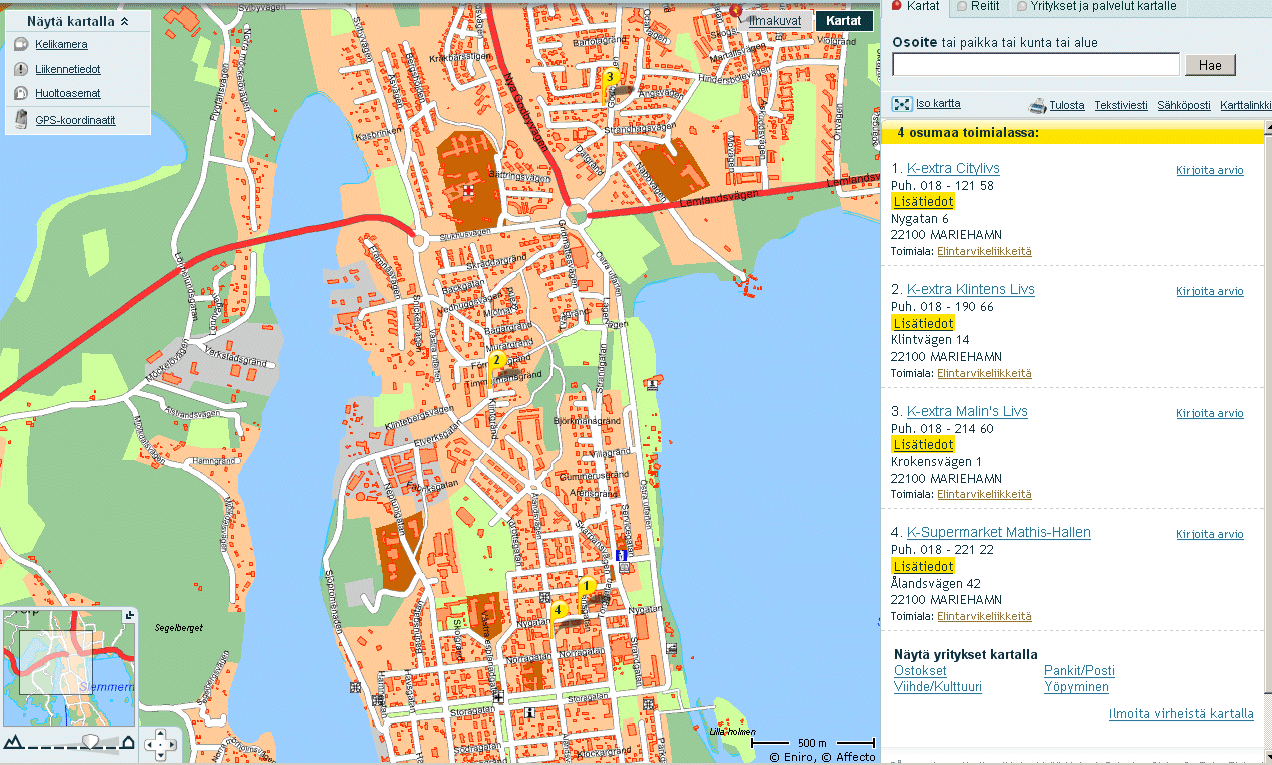
Task: Open the K-extra Malin's Livs result
Action: tap(967, 411)
